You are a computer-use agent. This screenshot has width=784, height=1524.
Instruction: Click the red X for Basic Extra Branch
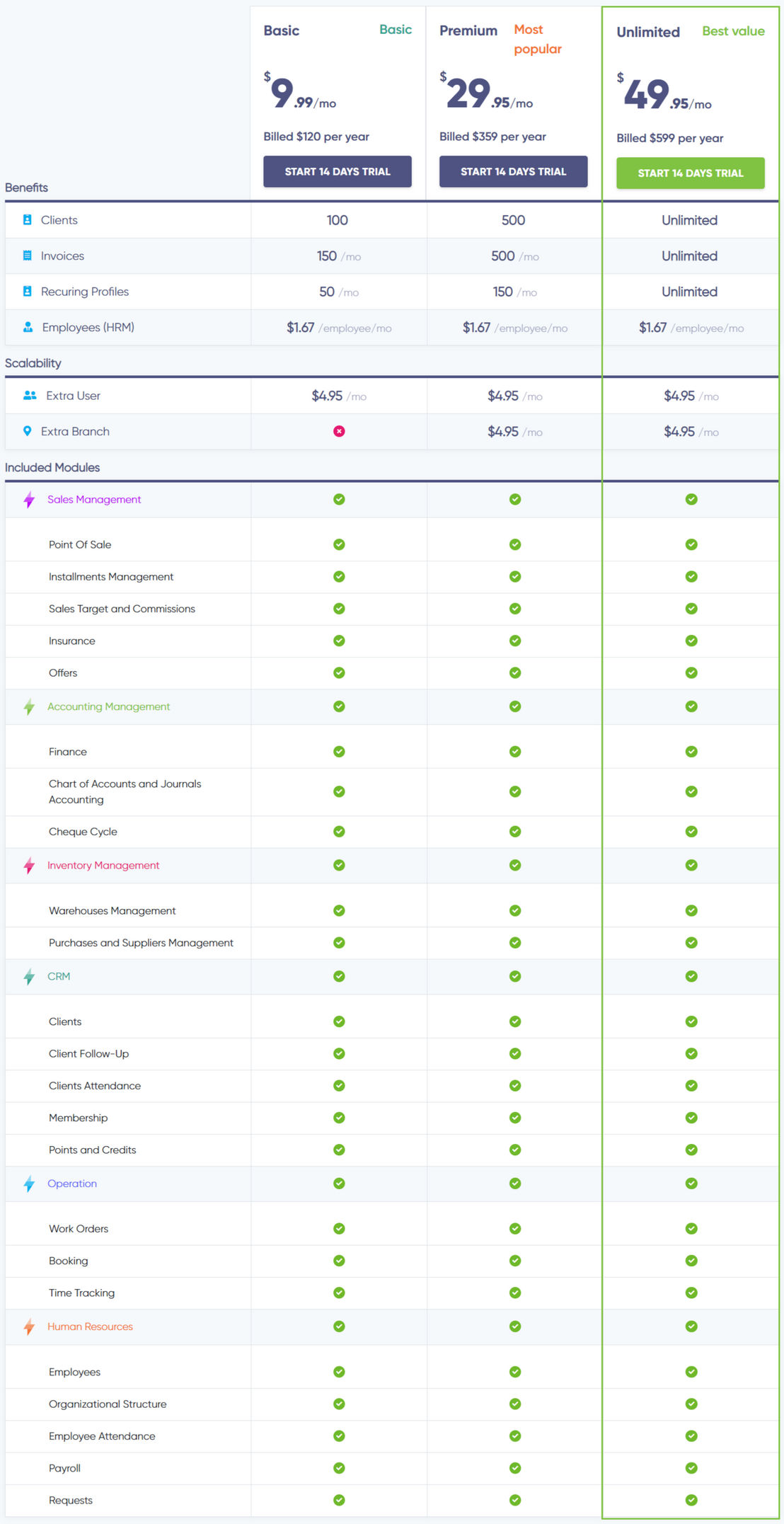coord(339,431)
